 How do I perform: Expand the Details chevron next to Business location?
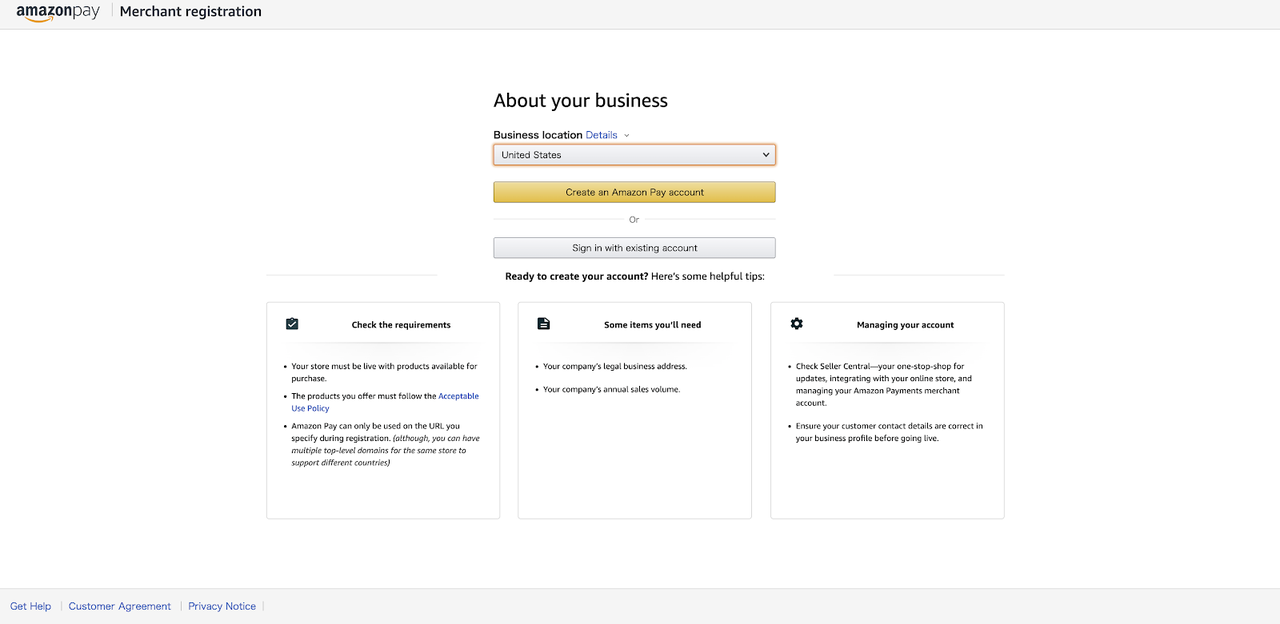coord(627,135)
